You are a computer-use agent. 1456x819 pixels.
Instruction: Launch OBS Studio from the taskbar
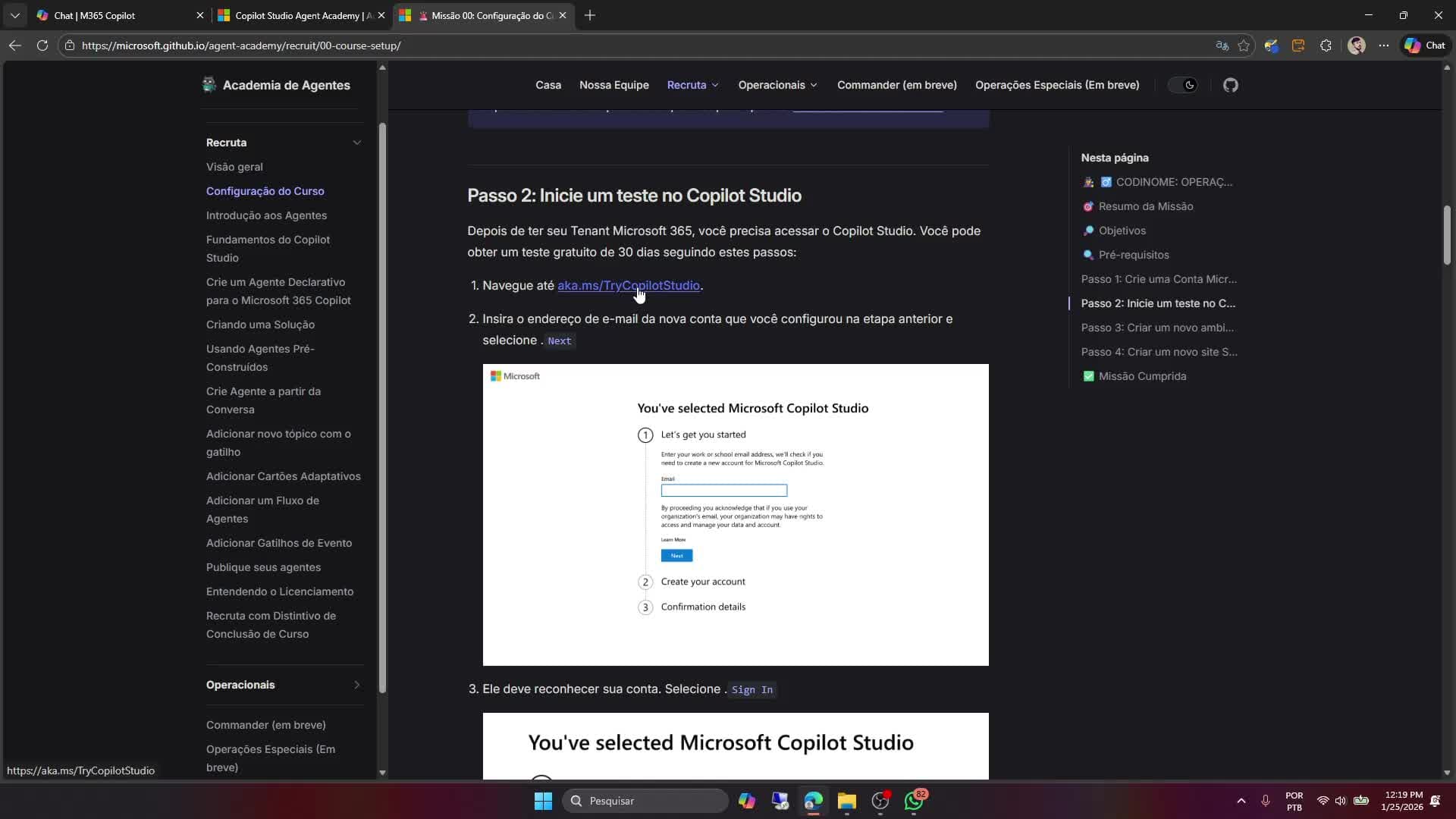click(880, 802)
